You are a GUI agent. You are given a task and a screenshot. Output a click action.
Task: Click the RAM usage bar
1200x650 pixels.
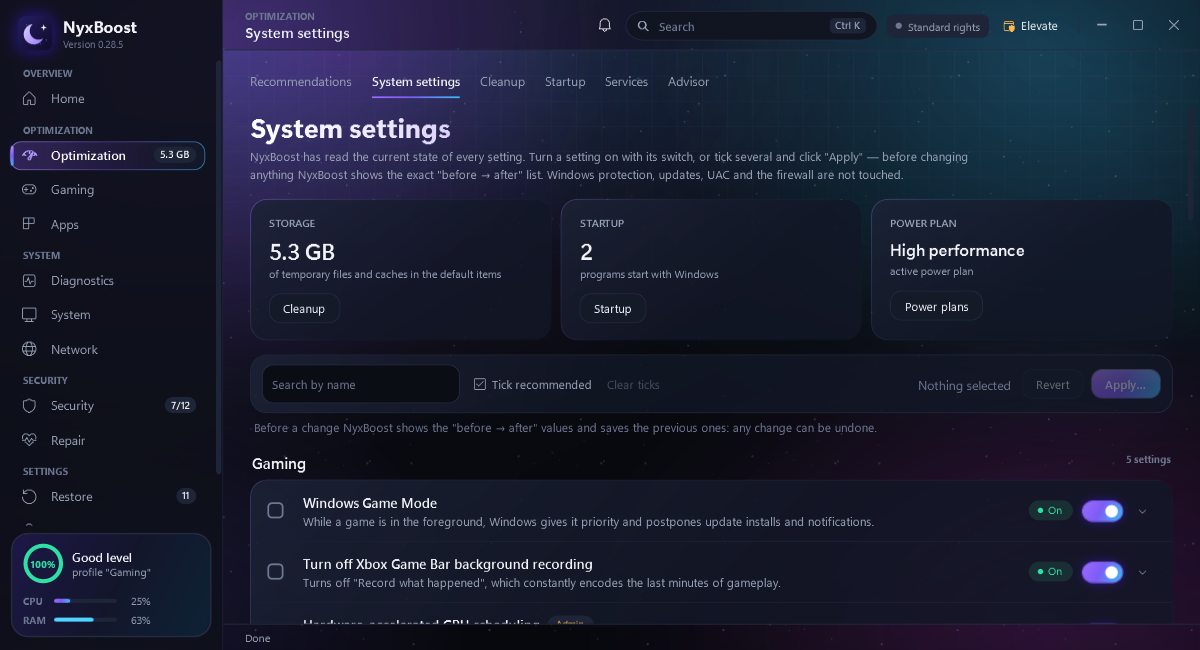pos(84,620)
